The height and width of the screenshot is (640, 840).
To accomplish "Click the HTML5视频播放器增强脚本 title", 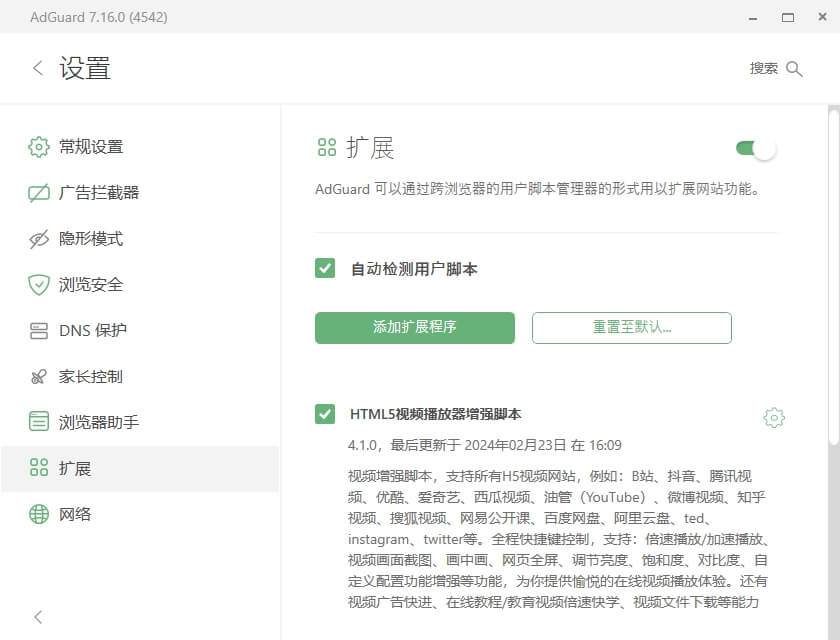I will pos(436,414).
